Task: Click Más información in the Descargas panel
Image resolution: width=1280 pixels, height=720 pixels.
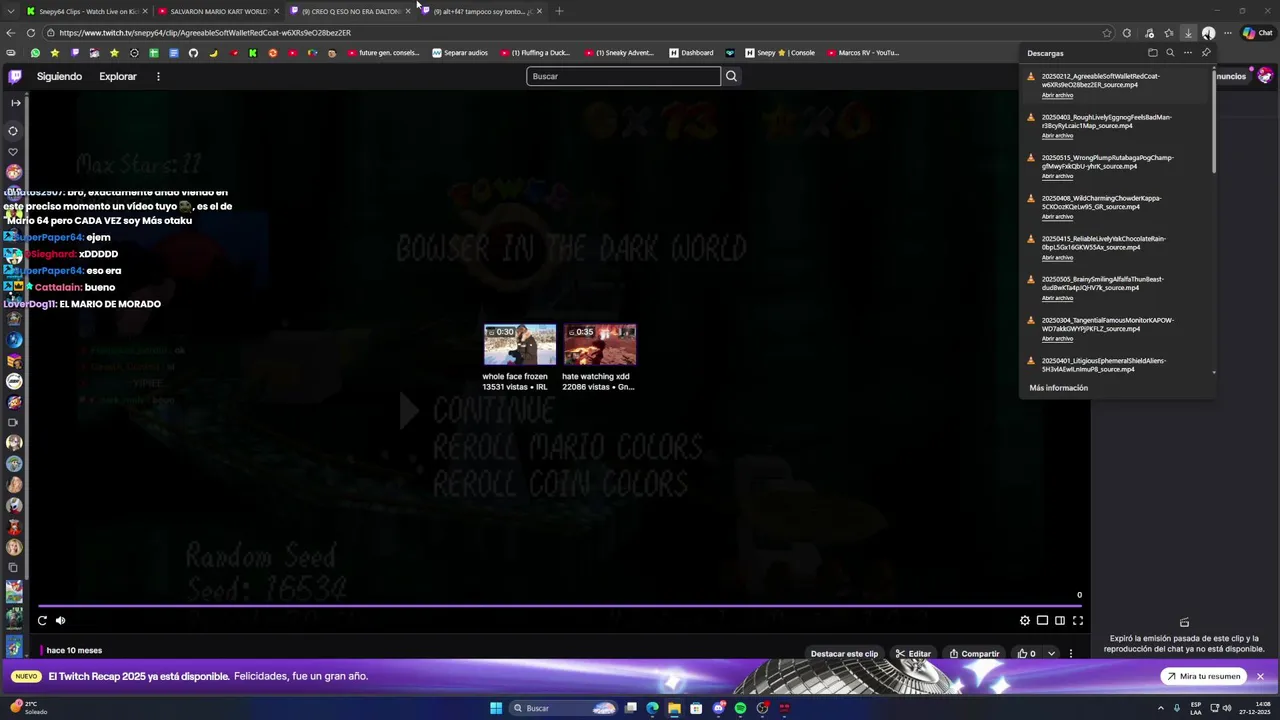Action: [1058, 388]
